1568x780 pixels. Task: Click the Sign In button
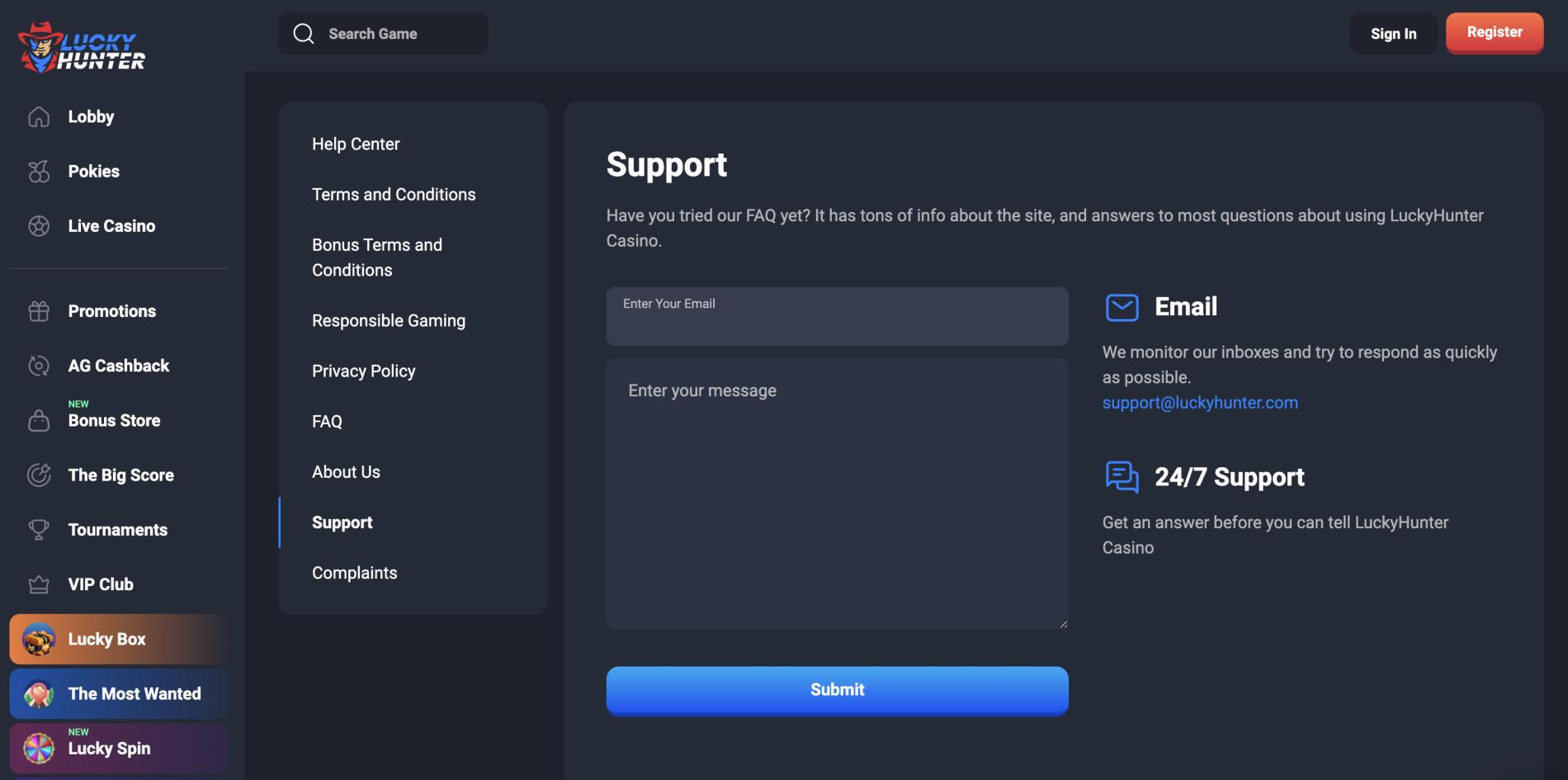(x=1393, y=34)
